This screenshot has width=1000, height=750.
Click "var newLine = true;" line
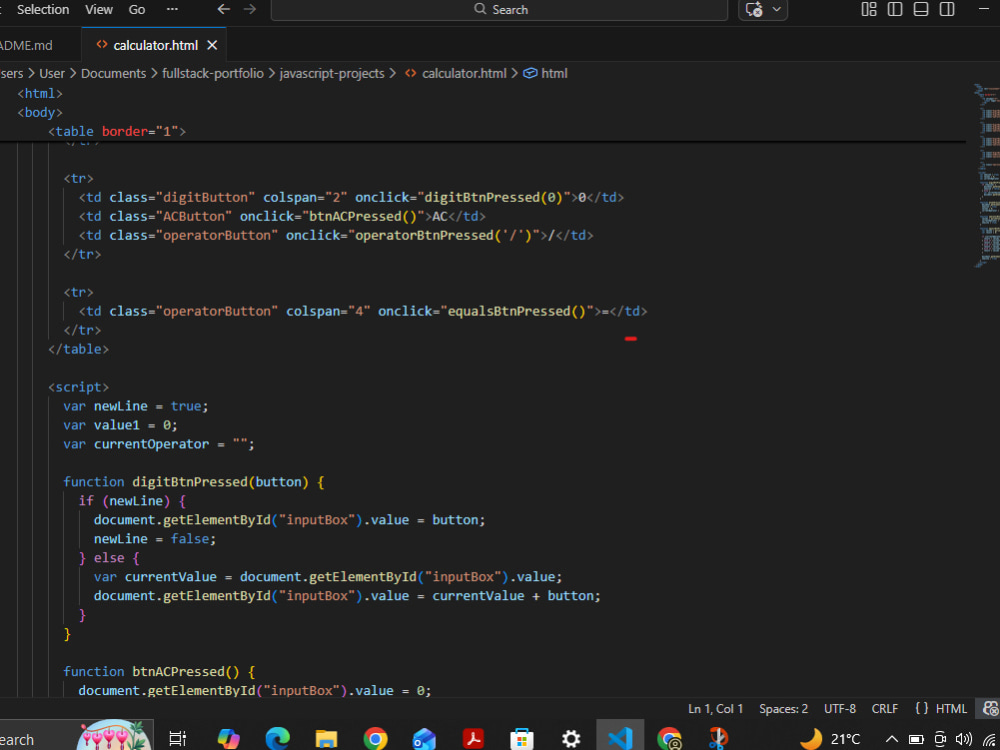[136, 406]
